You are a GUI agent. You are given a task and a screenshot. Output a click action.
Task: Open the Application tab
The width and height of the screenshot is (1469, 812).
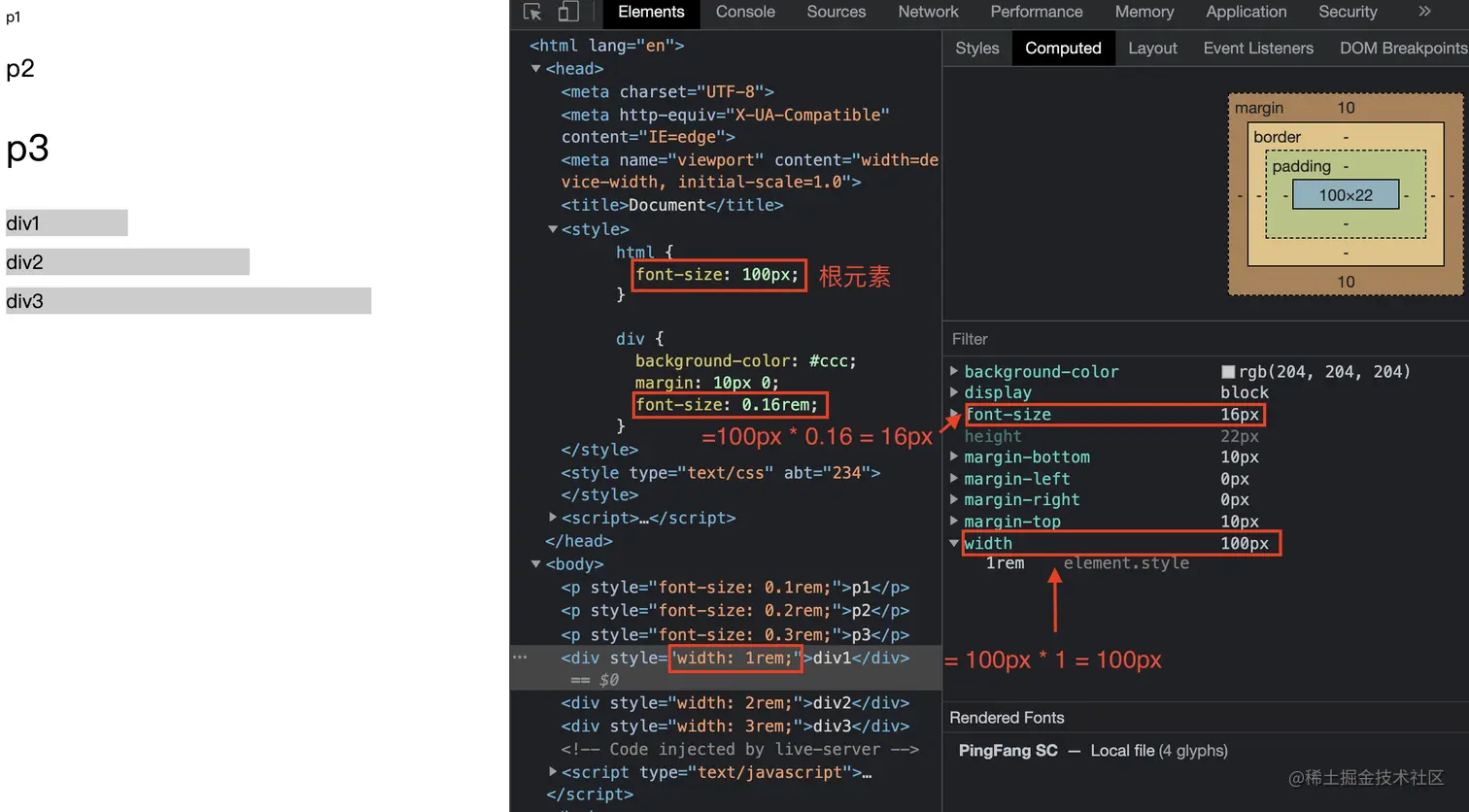click(x=1247, y=12)
